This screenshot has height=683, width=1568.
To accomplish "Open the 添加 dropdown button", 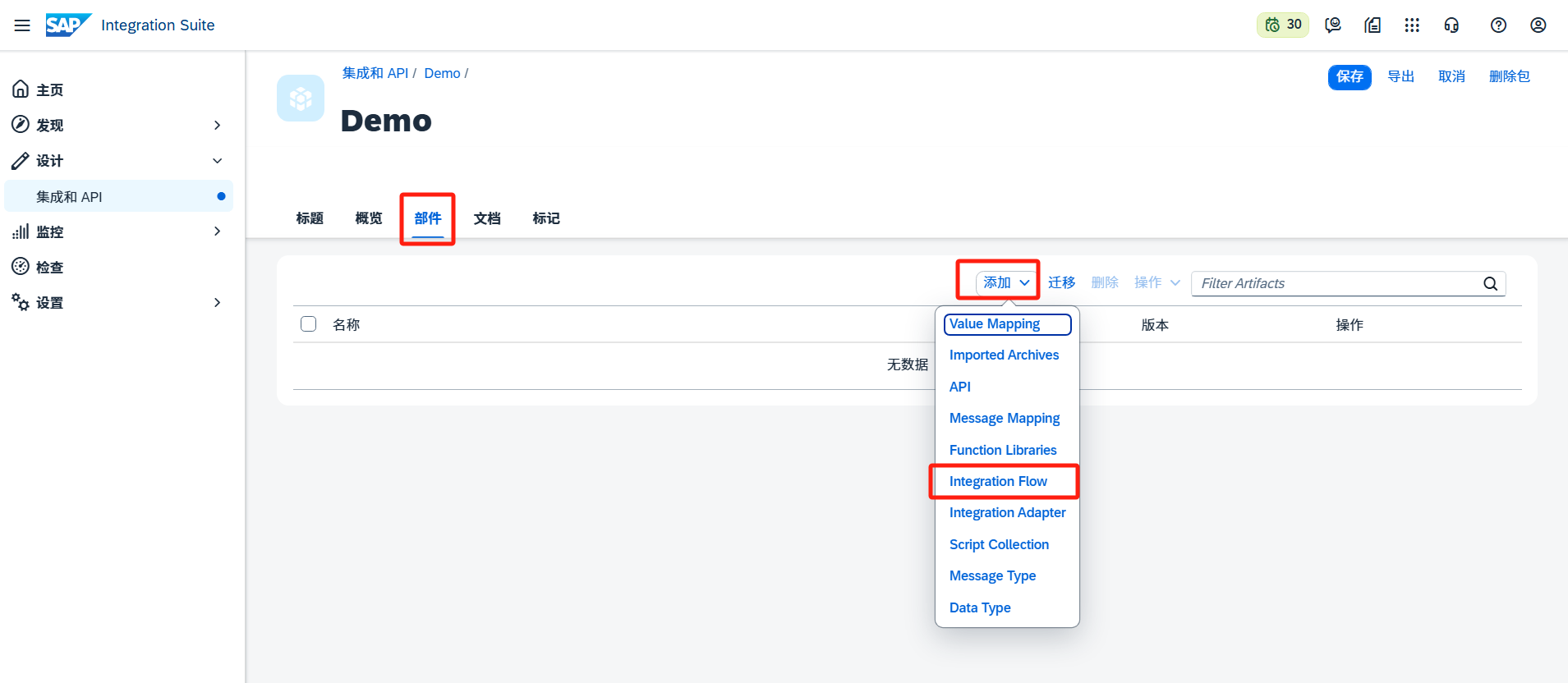I will click(x=1006, y=282).
